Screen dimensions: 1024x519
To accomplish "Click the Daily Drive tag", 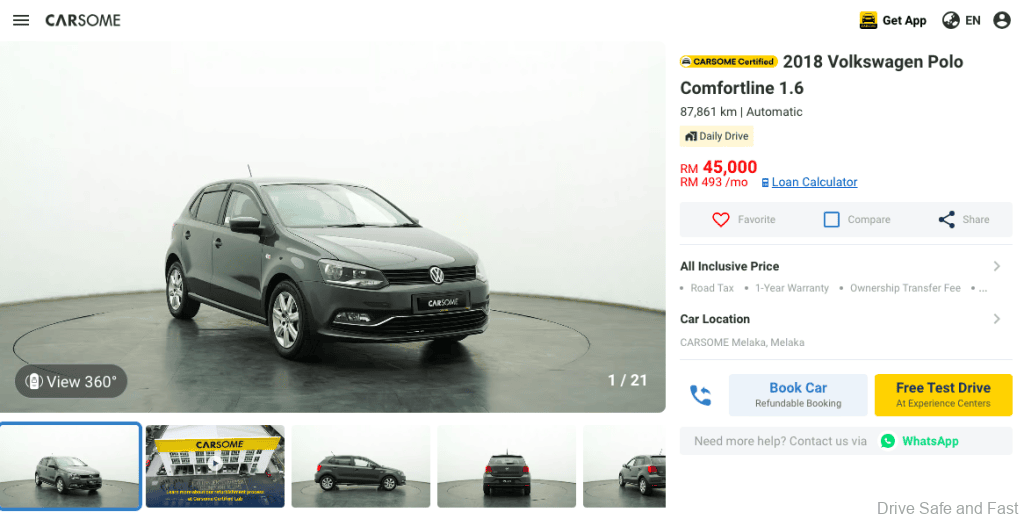I will (x=716, y=136).
